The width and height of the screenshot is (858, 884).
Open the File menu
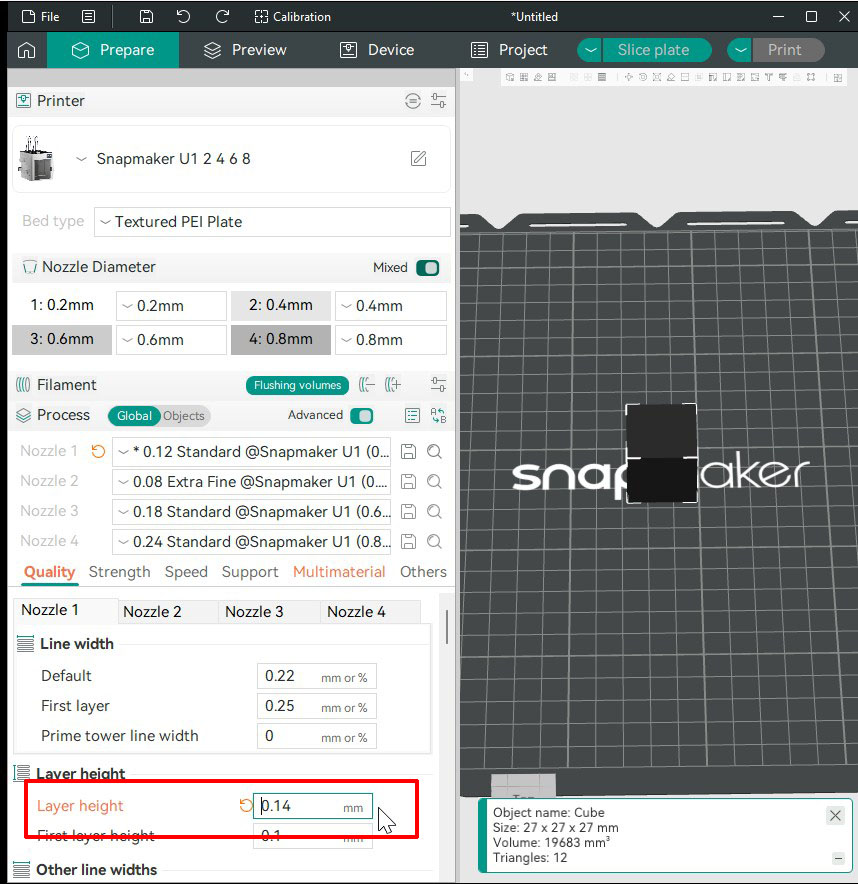pyautogui.click(x=41, y=16)
